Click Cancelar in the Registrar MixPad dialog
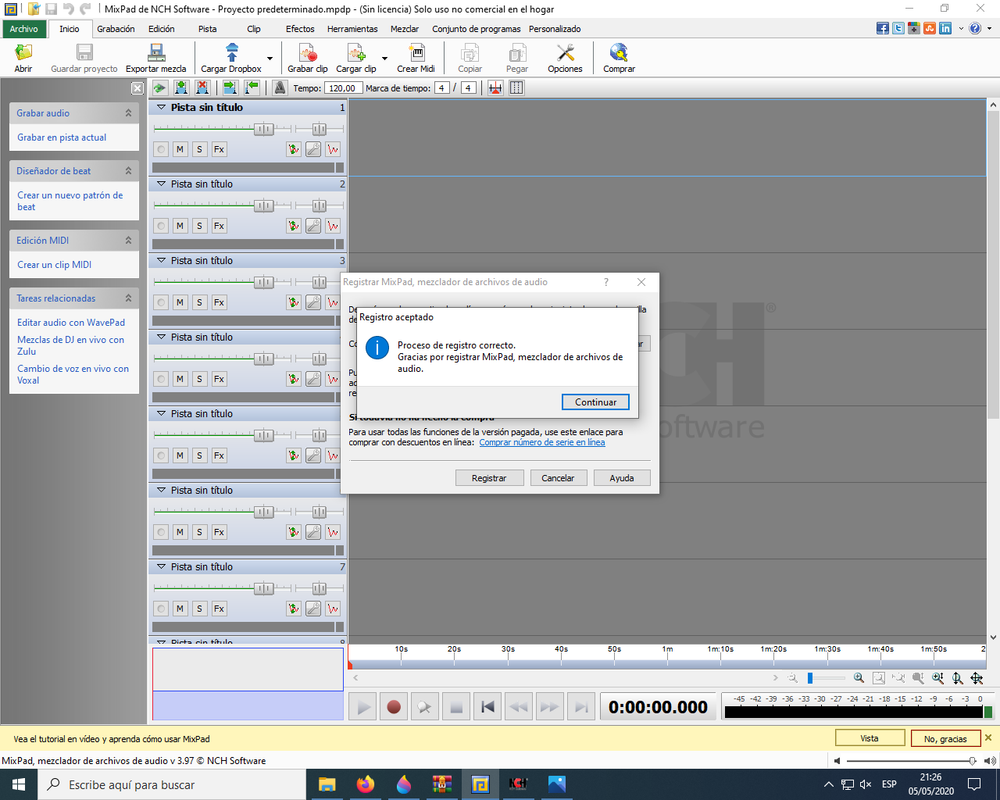Image resolution: width=1000 pixels, height=800 pixels. click(x=558, y=478)
